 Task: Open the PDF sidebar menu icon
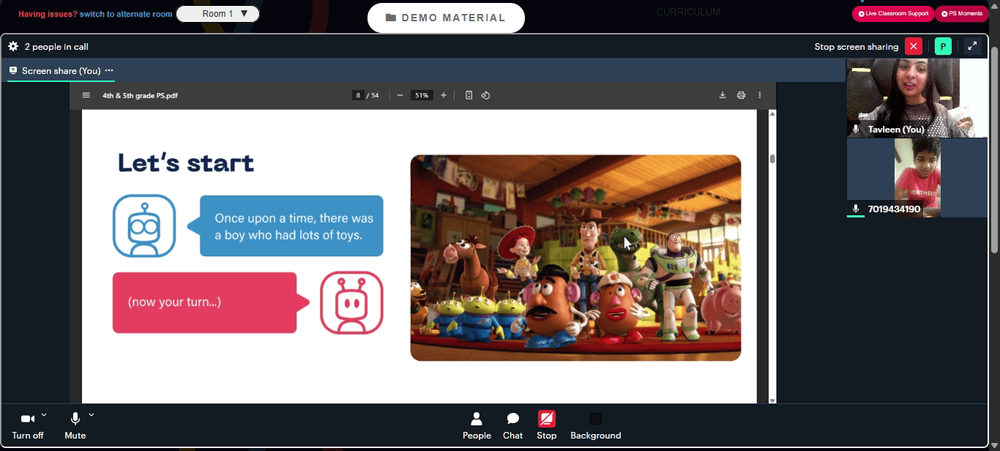pos(86,96)
